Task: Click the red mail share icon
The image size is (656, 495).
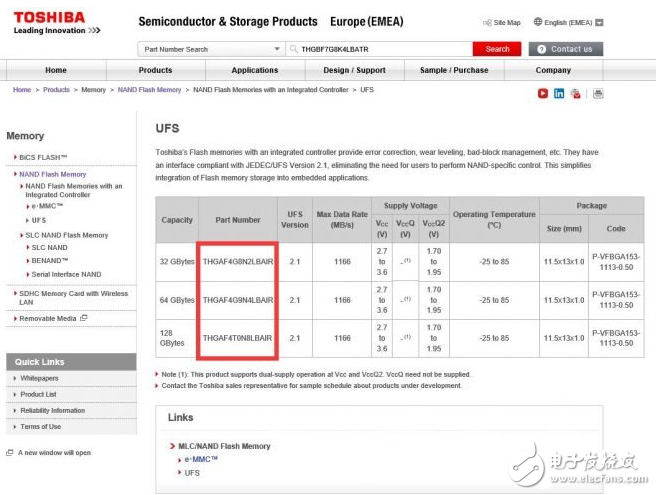Action: coord(576,93)
